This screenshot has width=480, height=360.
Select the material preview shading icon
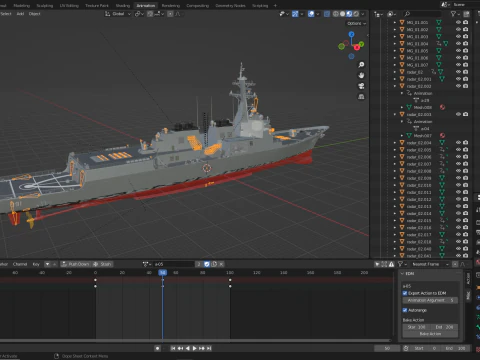pos(349,14)
